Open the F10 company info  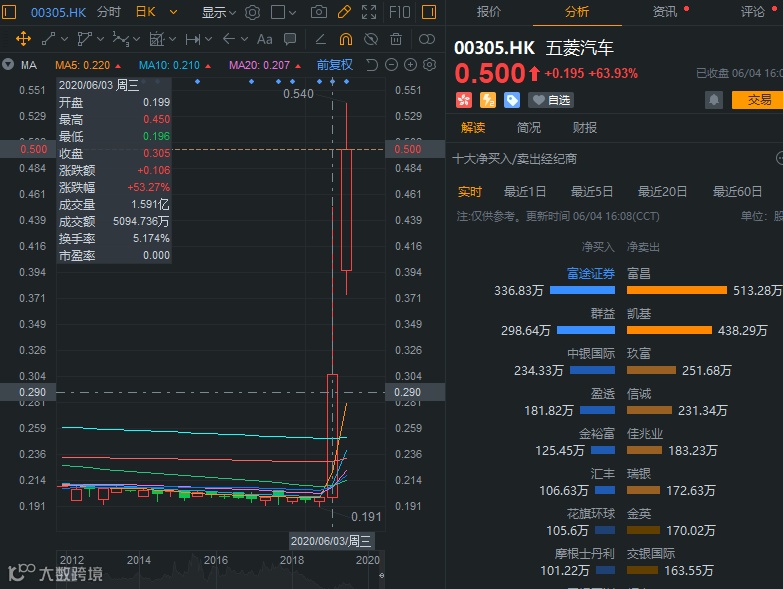point(399,12)
